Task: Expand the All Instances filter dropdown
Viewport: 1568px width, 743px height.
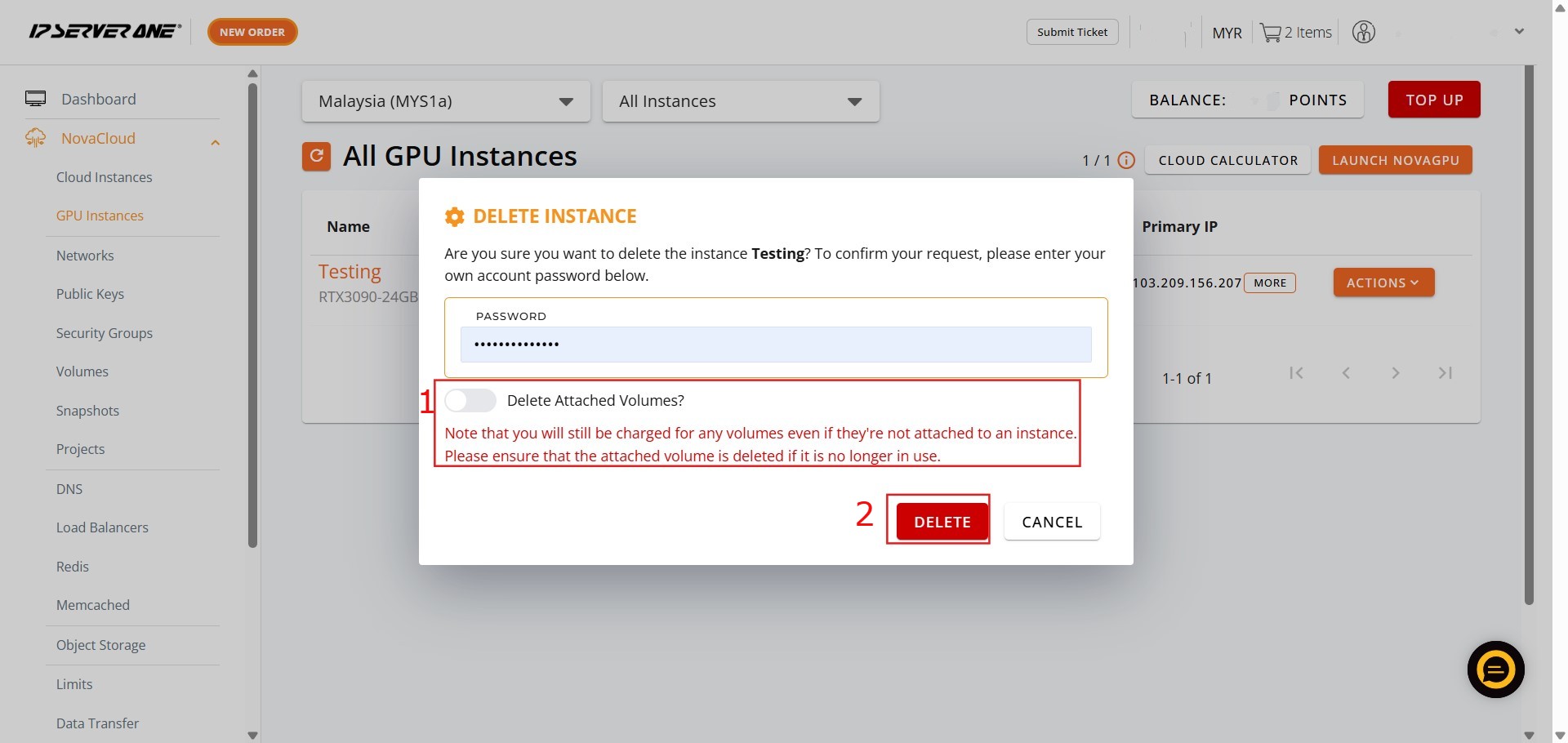Action: point(740,101)
